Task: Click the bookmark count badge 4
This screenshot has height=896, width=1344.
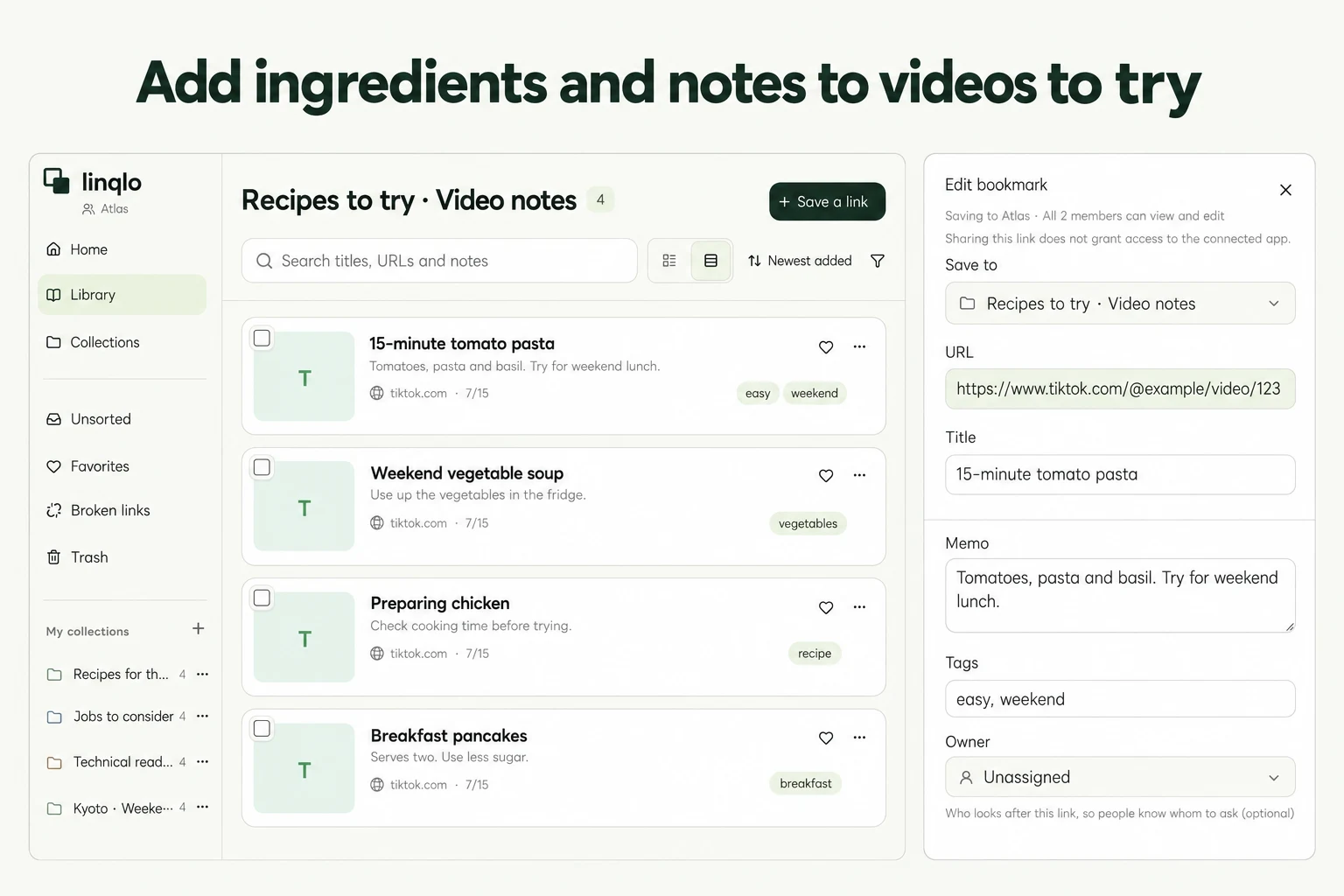Action: pos(600,200)
